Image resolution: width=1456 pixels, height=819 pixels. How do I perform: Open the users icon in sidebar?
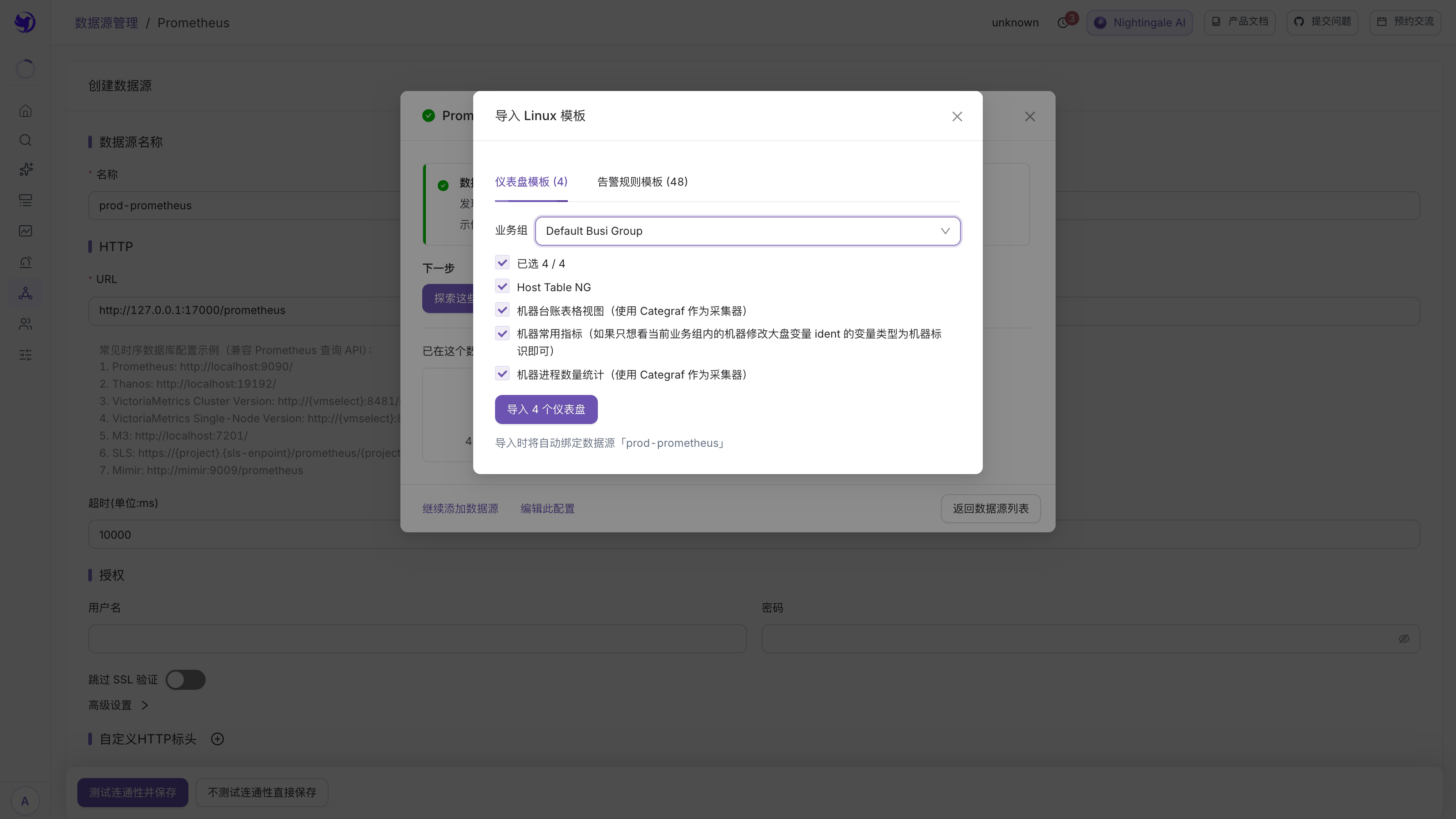pyautogui.click(x=25, y=324)
